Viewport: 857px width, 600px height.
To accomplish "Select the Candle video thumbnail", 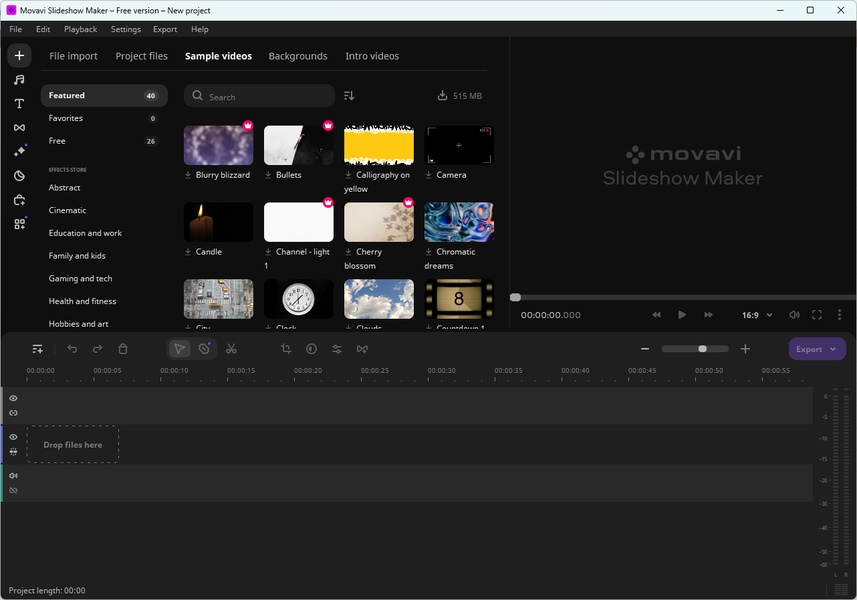I will click(x=219, y=222).
